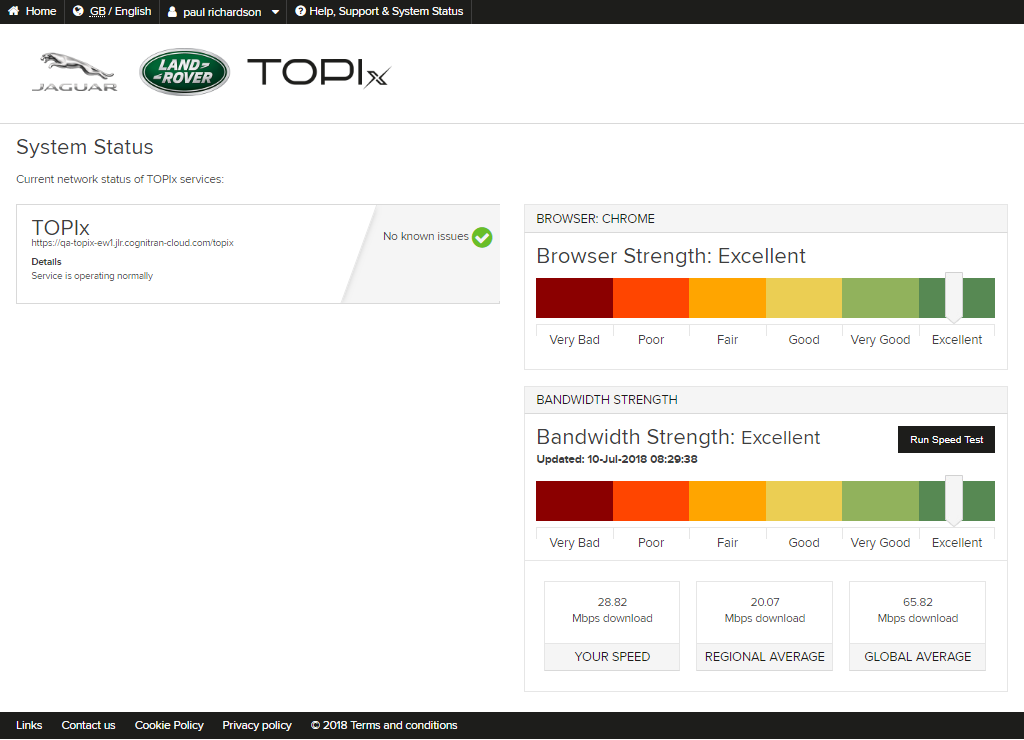
Task: Open GB / English language menu
Action: tap(112, 12)
